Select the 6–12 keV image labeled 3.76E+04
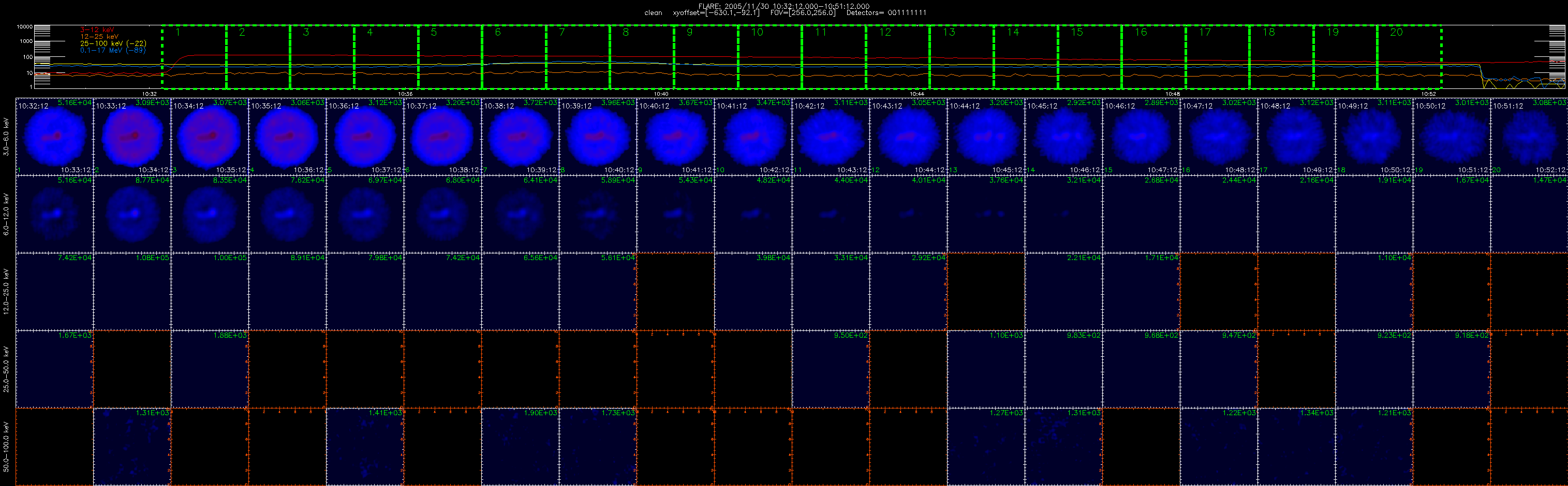Screen dimensions: 1568x486 click(x=987, y=214)
